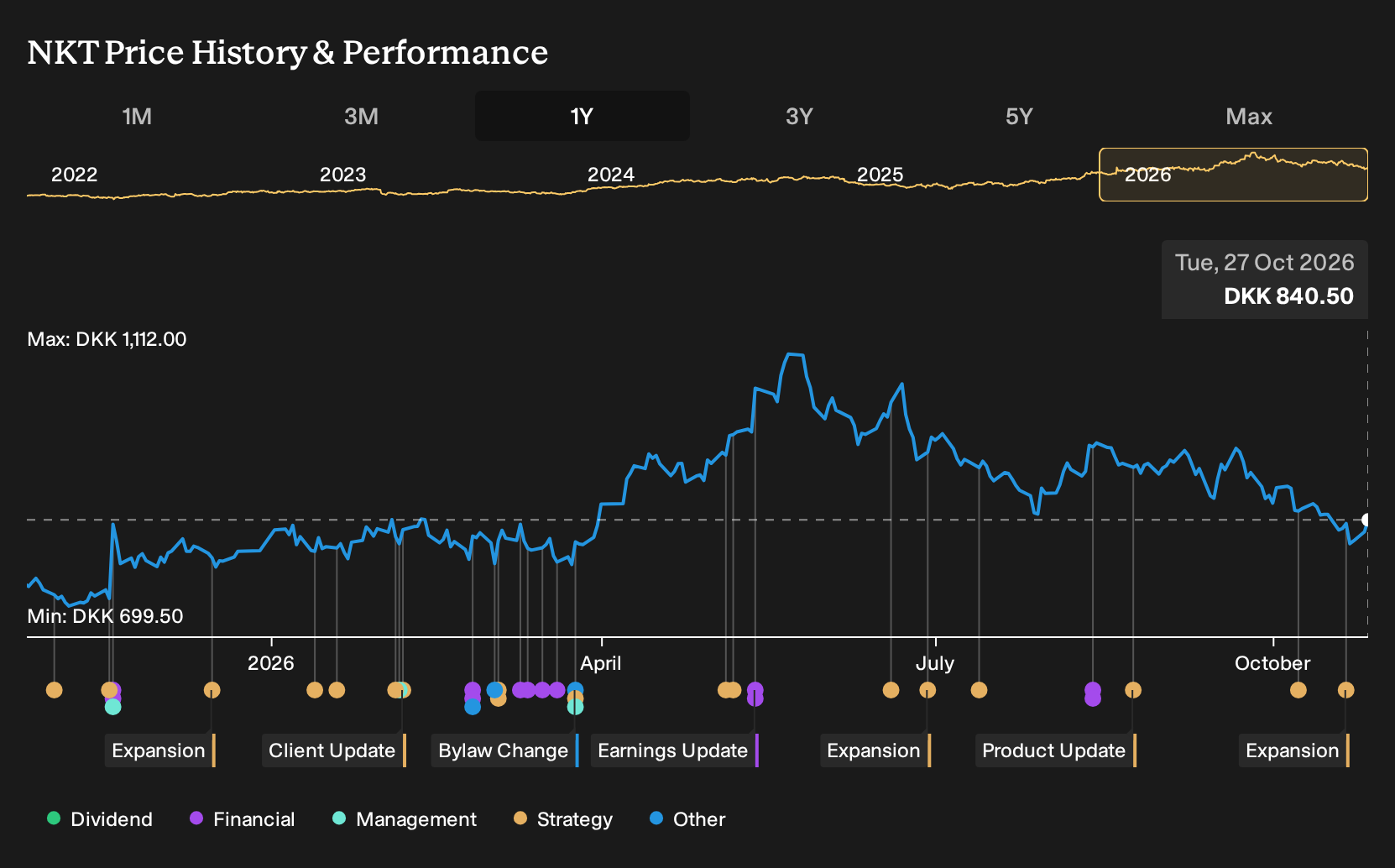Switch to the 1M time range
1395x868 pixels.
click(x=137, y=116)
